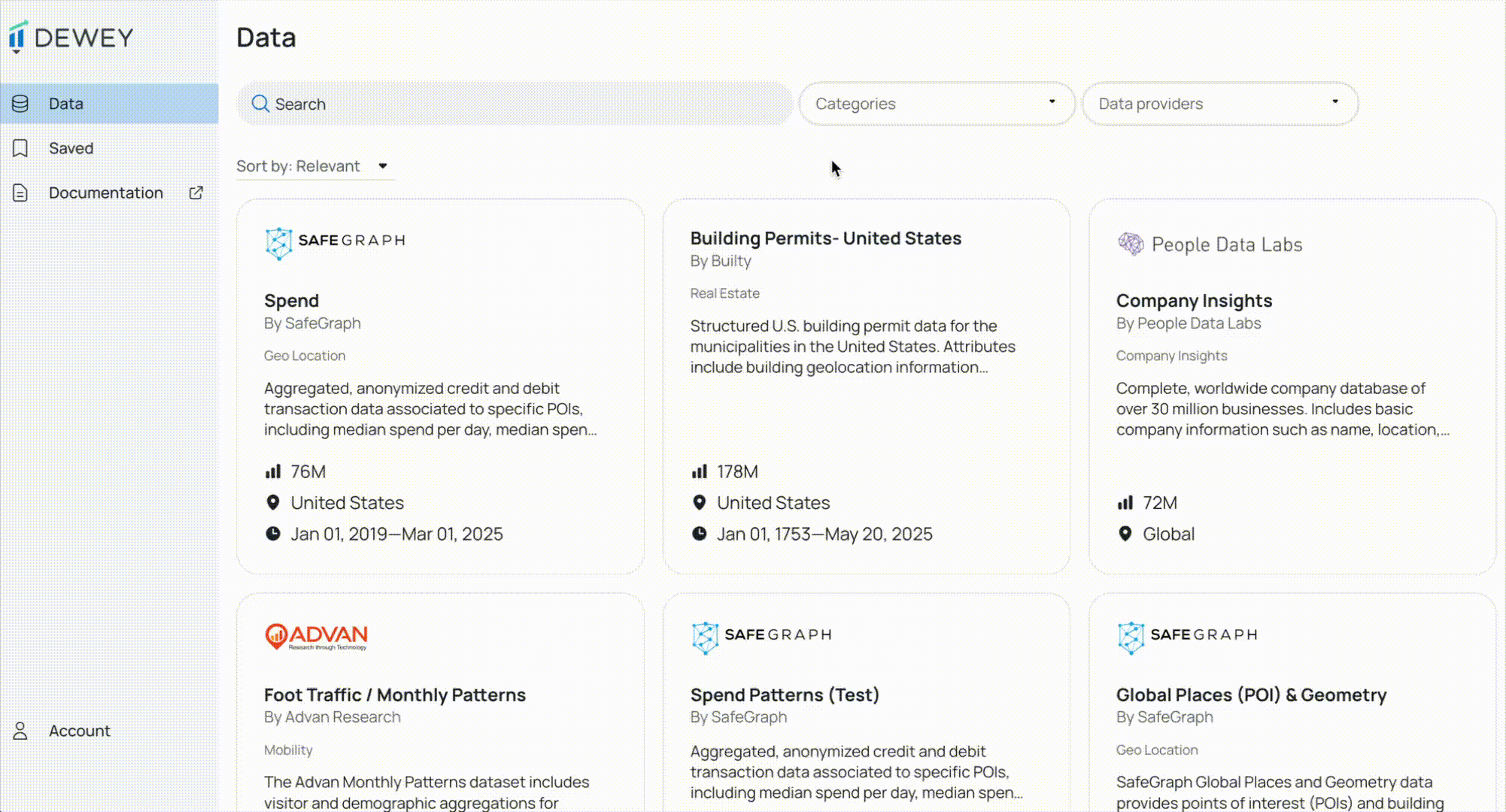Click the Categories dropdown arrow
Screen dimensions: 1506x812
[x=1052, y=101]
